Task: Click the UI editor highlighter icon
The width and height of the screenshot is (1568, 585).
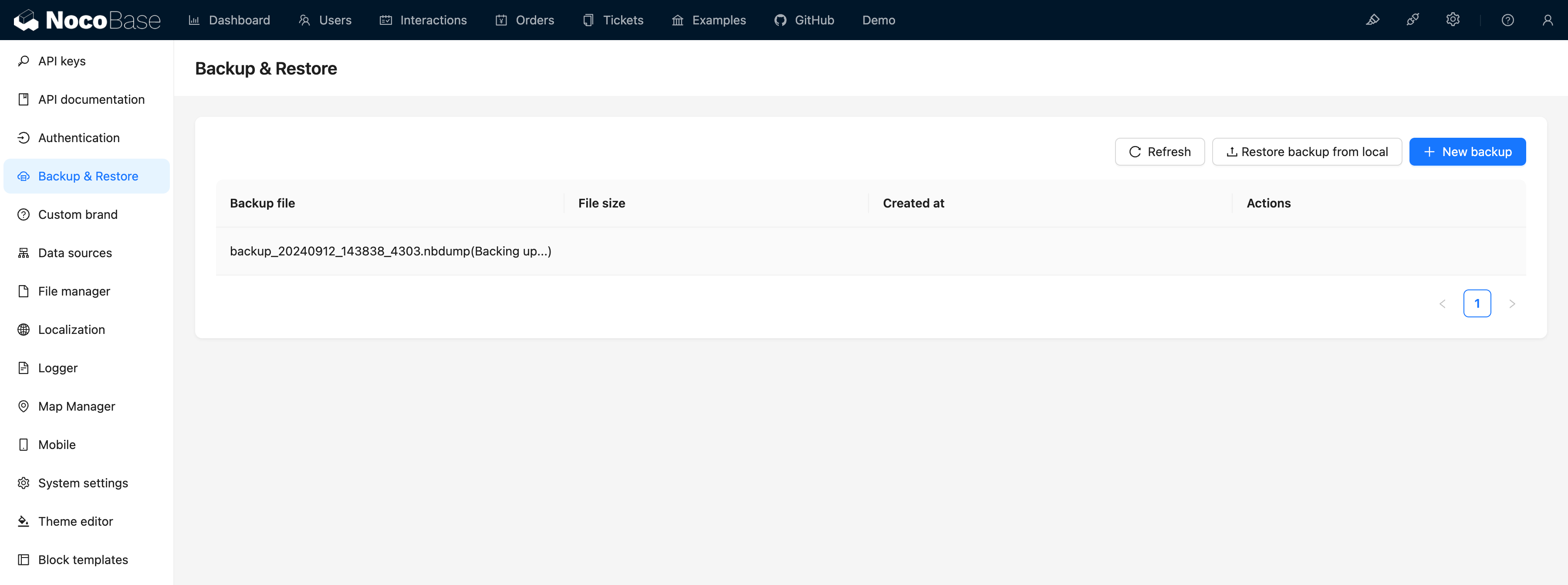Action: (1372, 20)
